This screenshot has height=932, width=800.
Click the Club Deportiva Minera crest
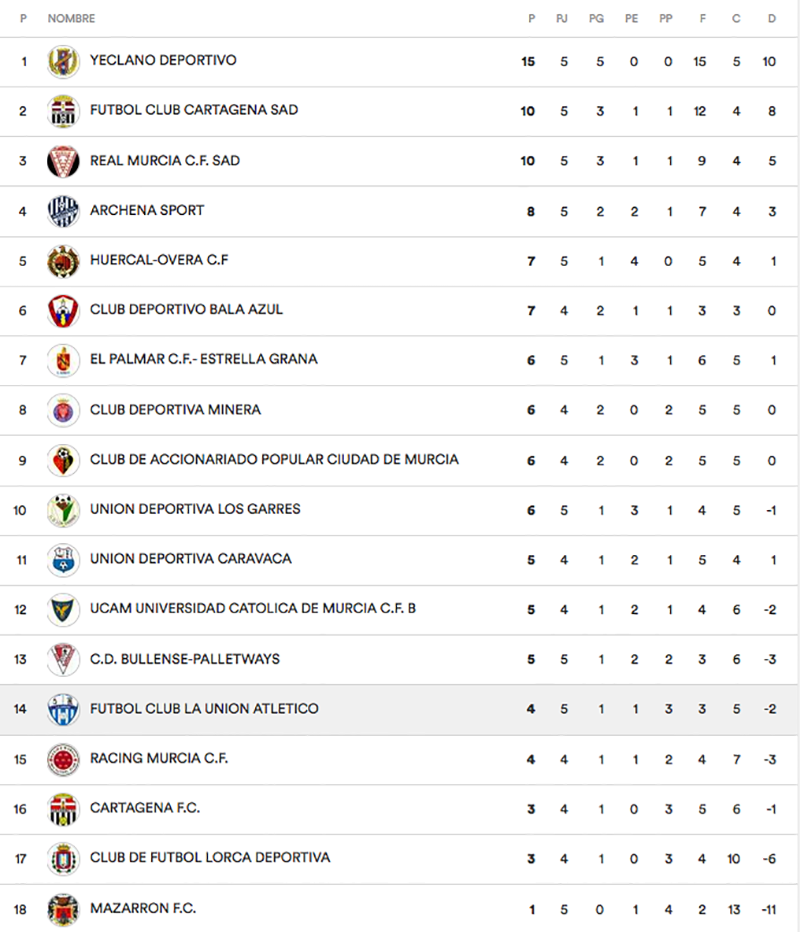coord(63,410)
